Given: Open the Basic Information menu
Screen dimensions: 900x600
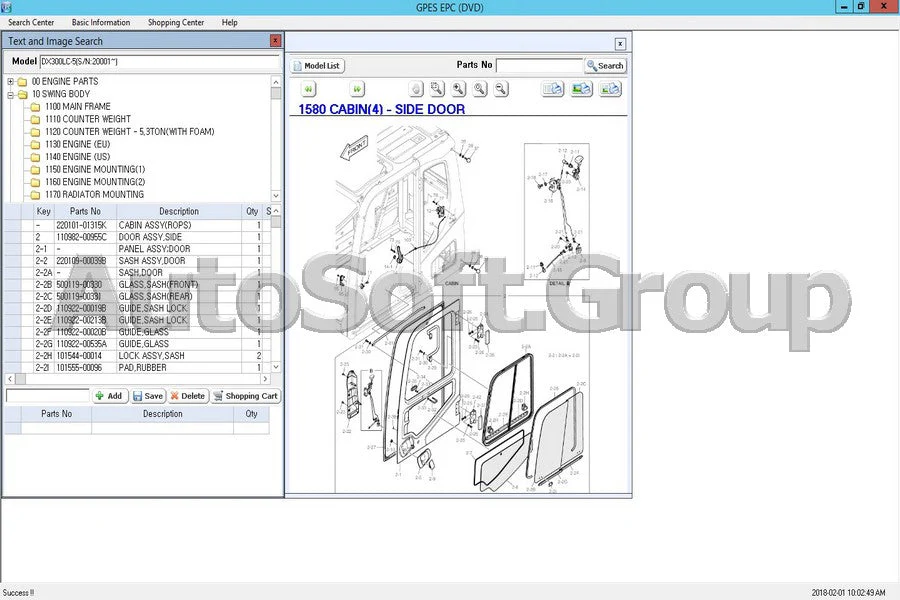Looking at the screenshot, I should click(x=100, y=22).
